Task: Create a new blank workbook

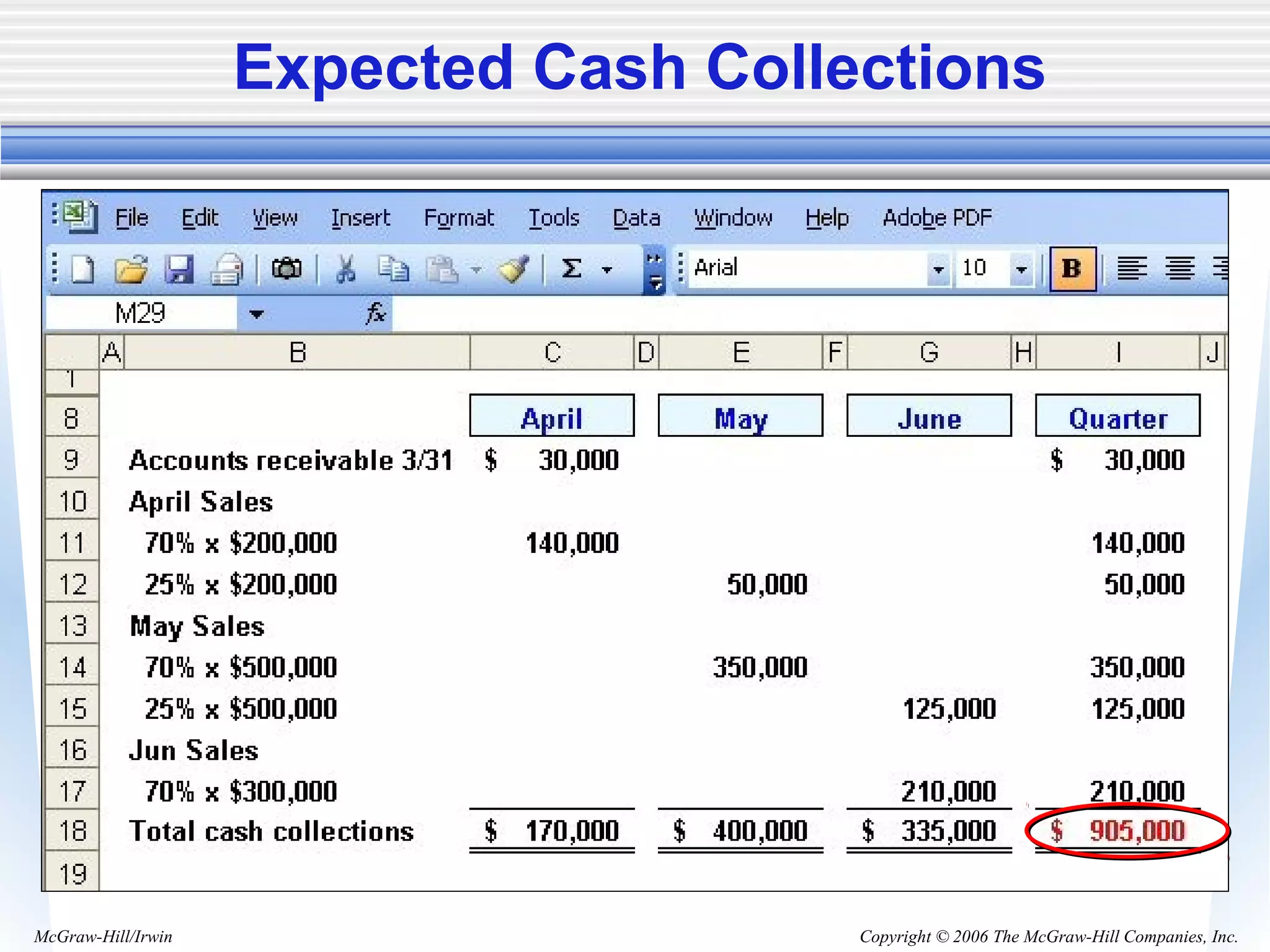Action: click(x=83, y=269)
